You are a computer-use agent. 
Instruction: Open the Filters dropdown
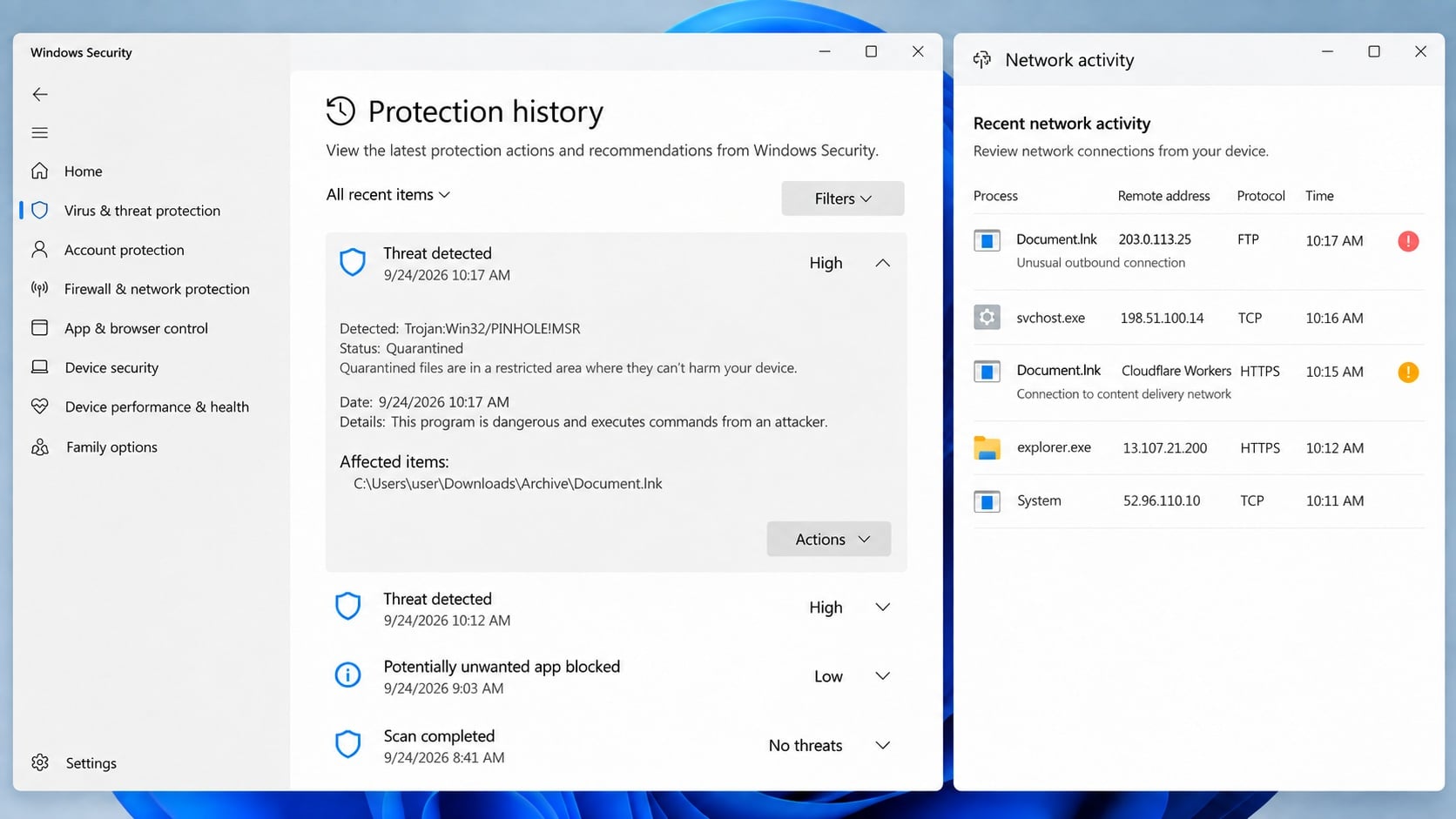click(x=842, y=198)
